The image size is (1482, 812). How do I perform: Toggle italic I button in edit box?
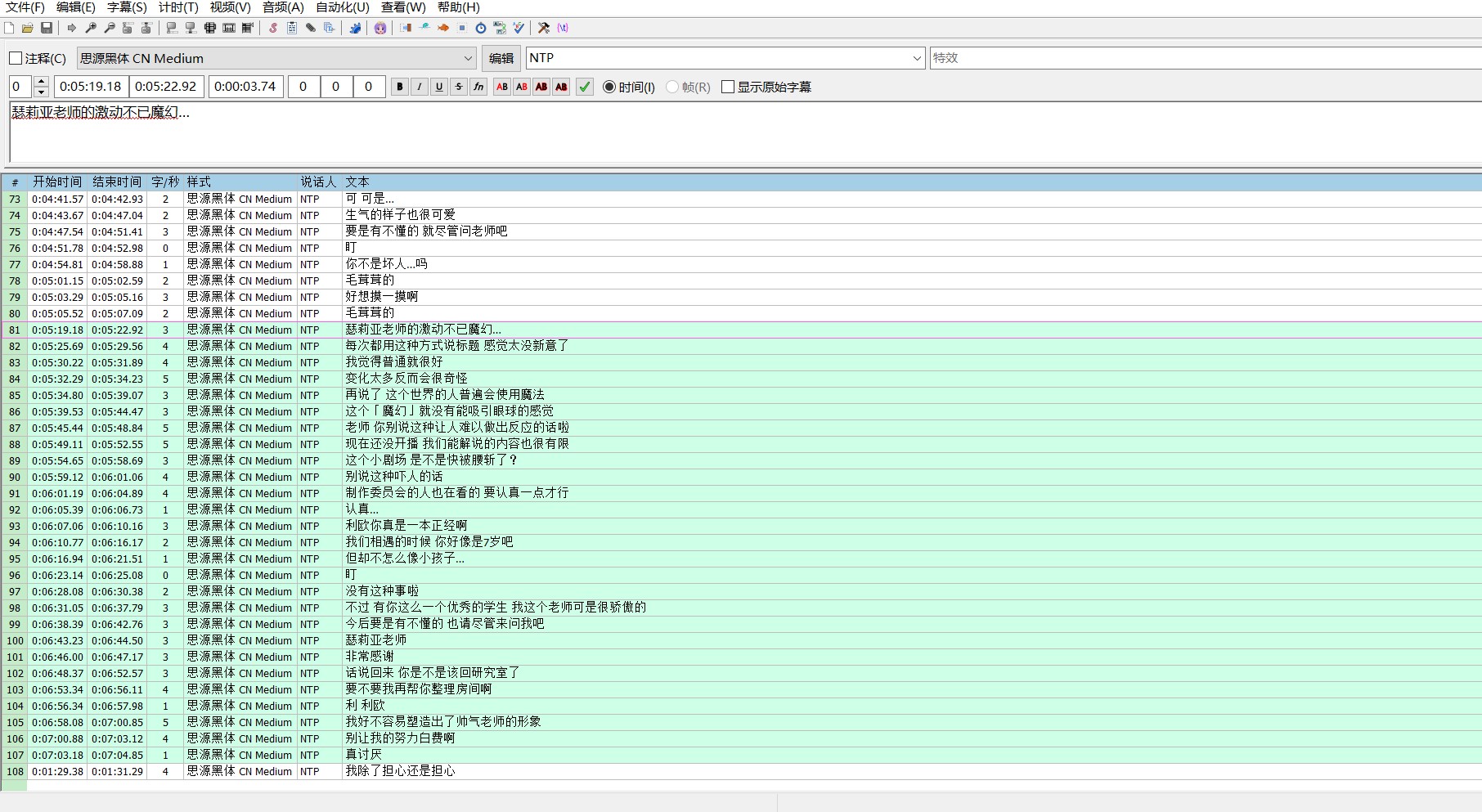pyautogui.click(x=420, y=87)
